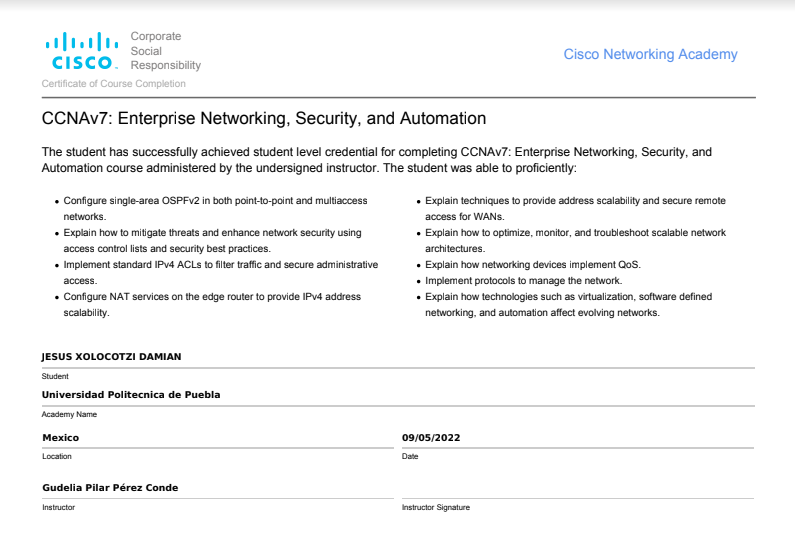Click the intro paragraph about student credential
795x559 pixels.
(377, 160)
